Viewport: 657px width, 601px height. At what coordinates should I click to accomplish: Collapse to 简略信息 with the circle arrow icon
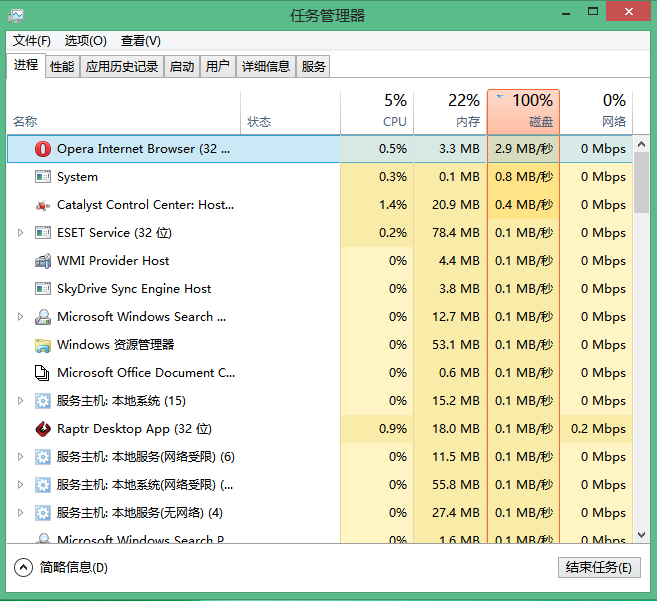(x=23, y=567)
